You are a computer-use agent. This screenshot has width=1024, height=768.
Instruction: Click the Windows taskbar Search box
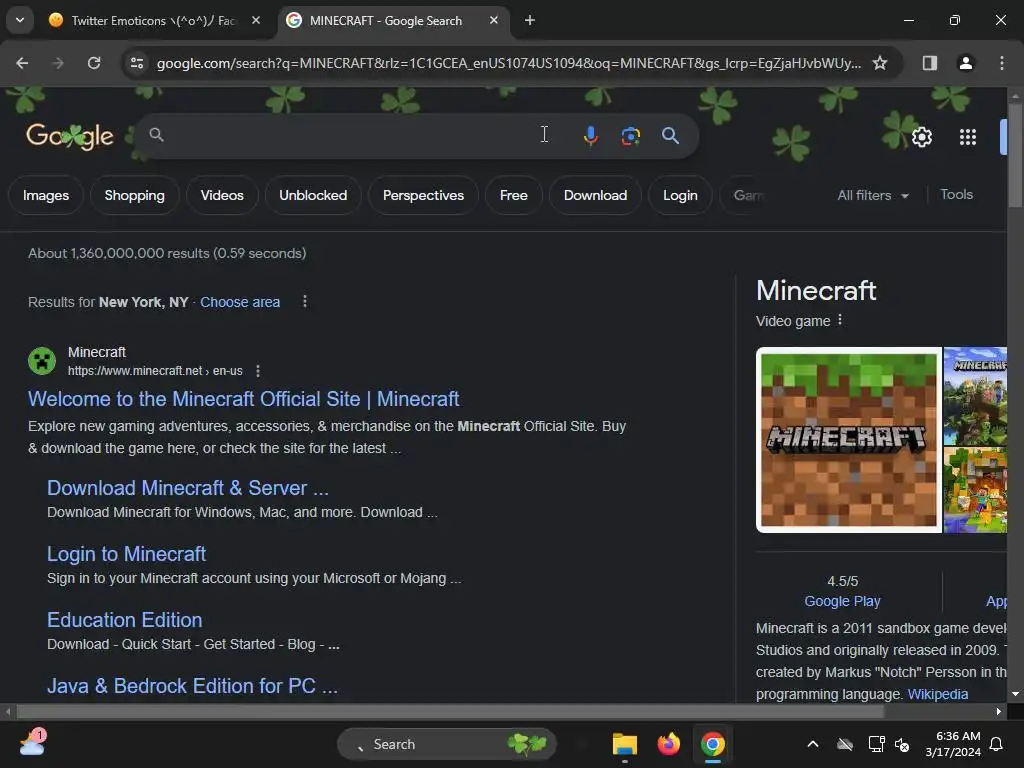click(x=447, y=744)
